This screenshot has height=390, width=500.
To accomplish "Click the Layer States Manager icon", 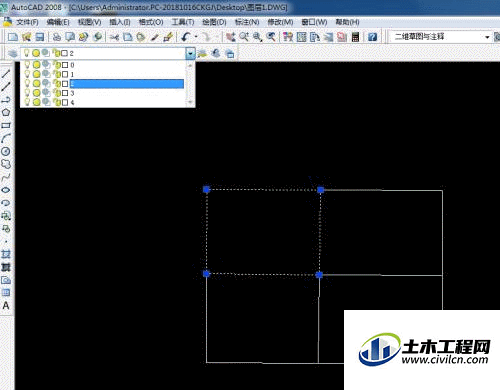I will [230, 53].
